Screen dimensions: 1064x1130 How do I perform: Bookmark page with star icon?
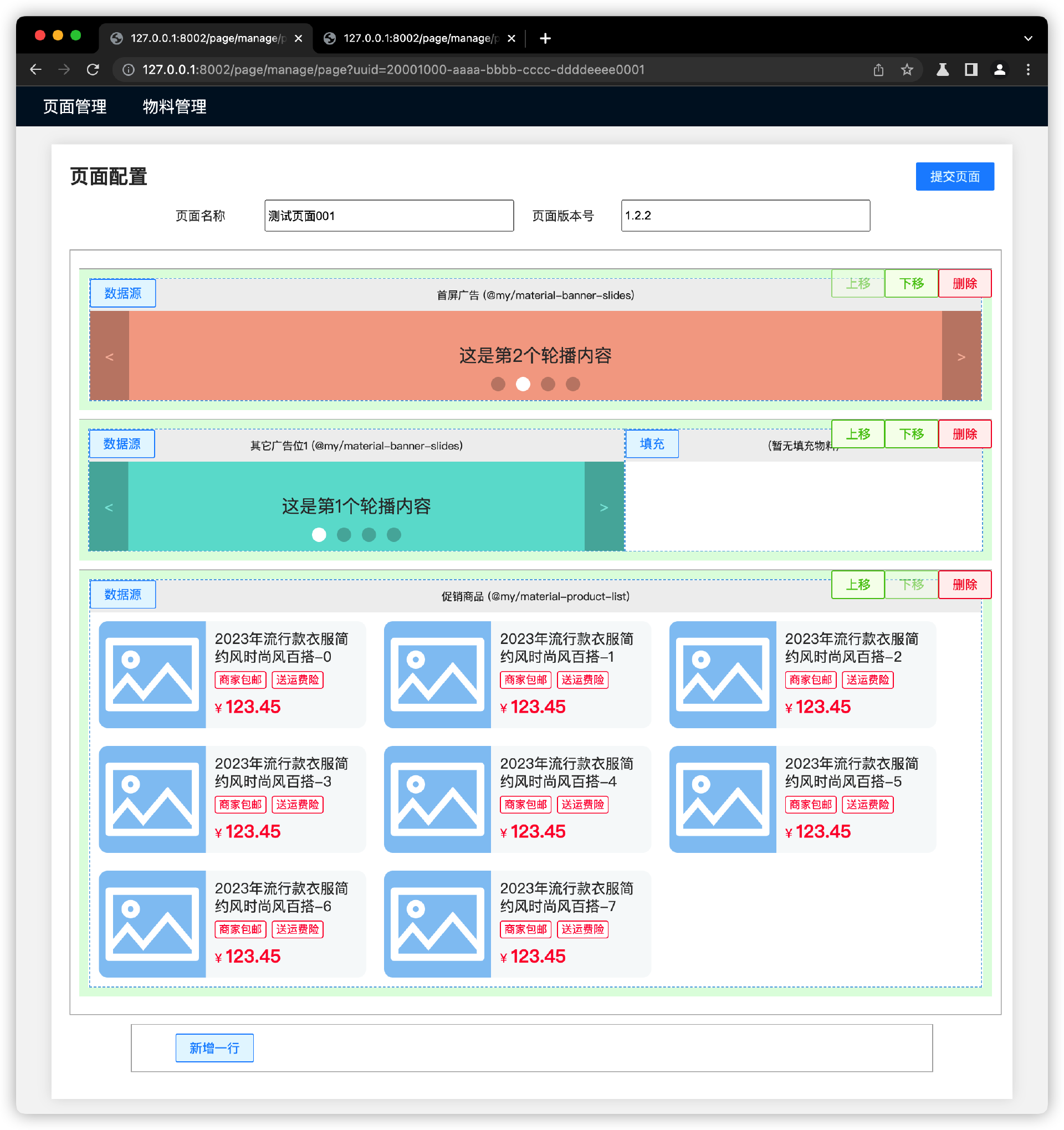(x=907, y=69)
